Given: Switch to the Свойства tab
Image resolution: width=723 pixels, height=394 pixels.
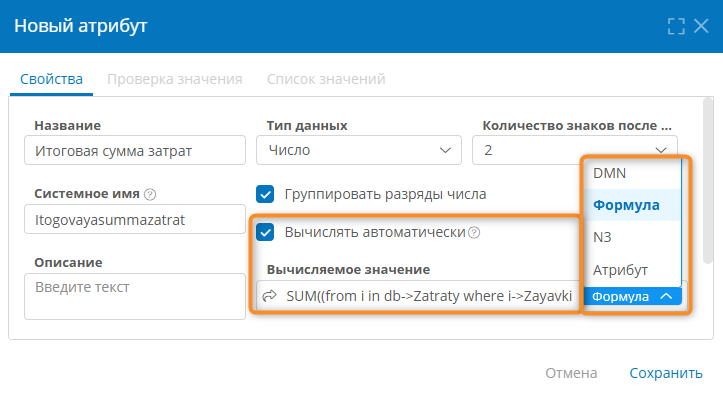Looking at the screenshot, I should [x=51, y=79].
